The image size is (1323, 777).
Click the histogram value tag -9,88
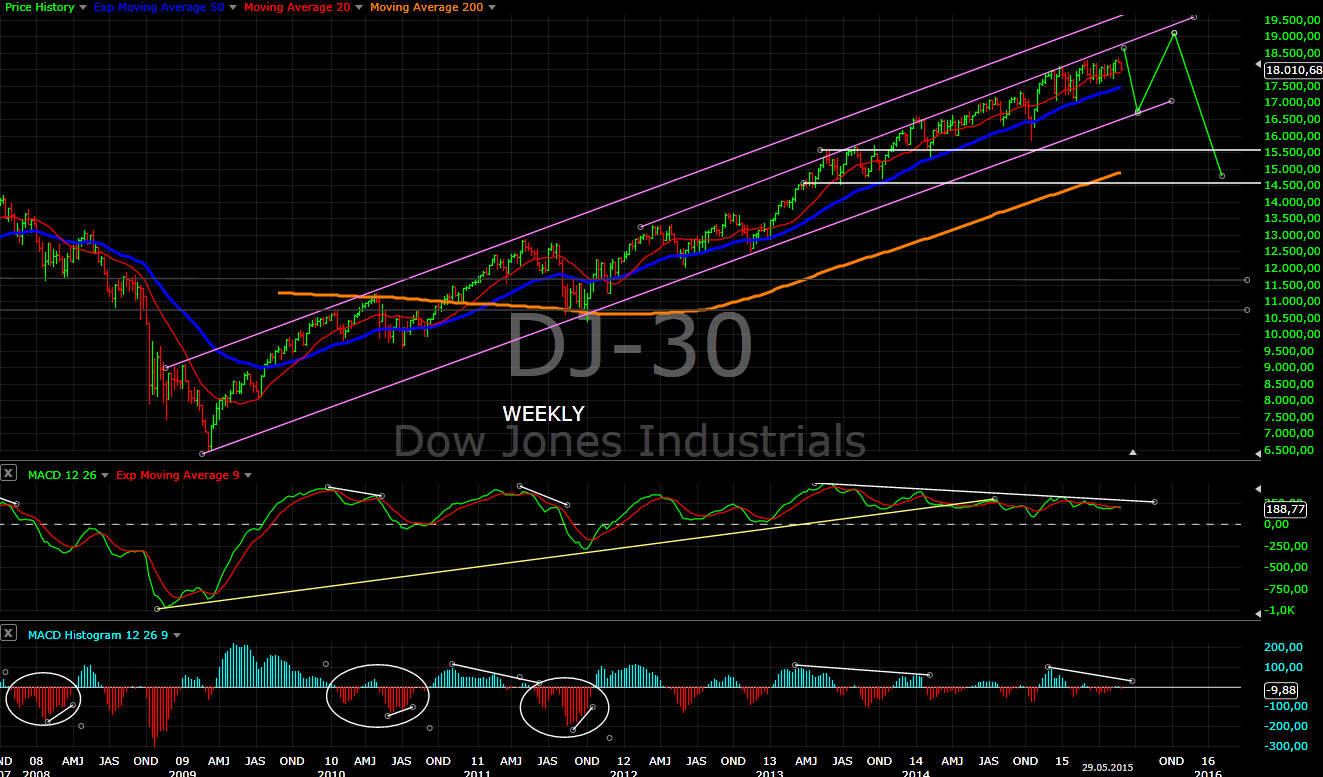[1281, 690]
